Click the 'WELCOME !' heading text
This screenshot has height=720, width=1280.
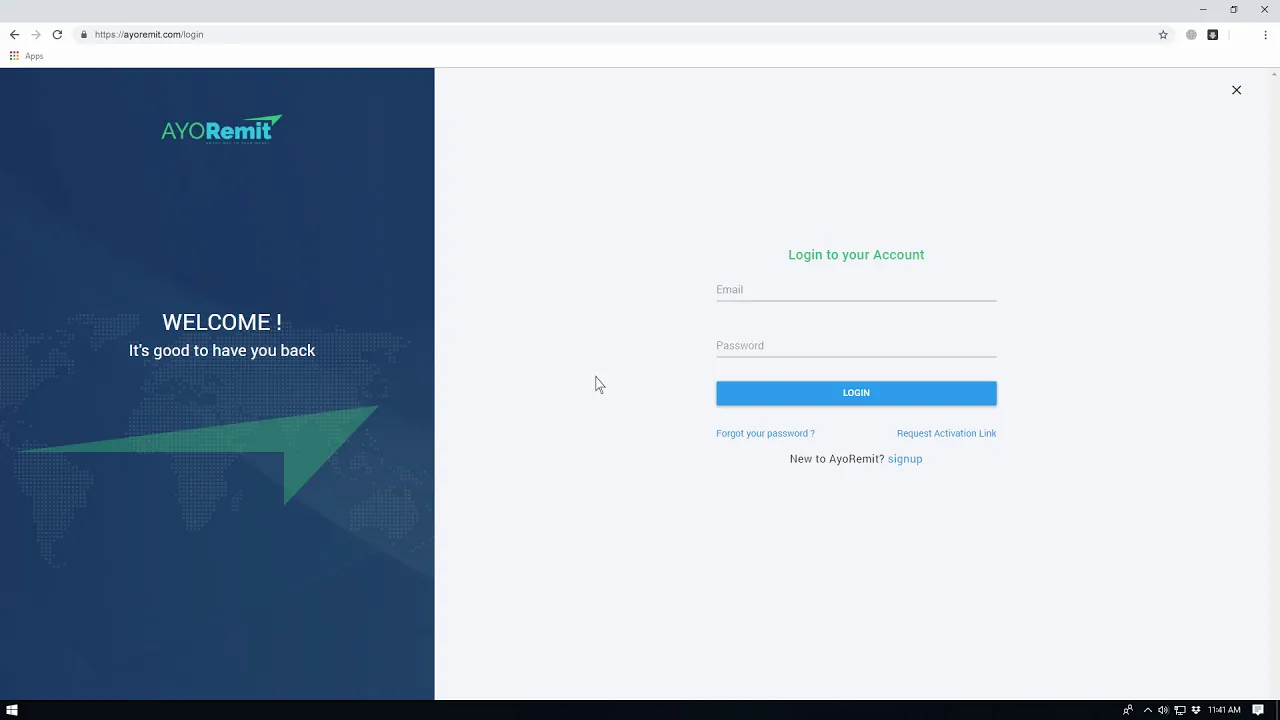pos(222,322)
